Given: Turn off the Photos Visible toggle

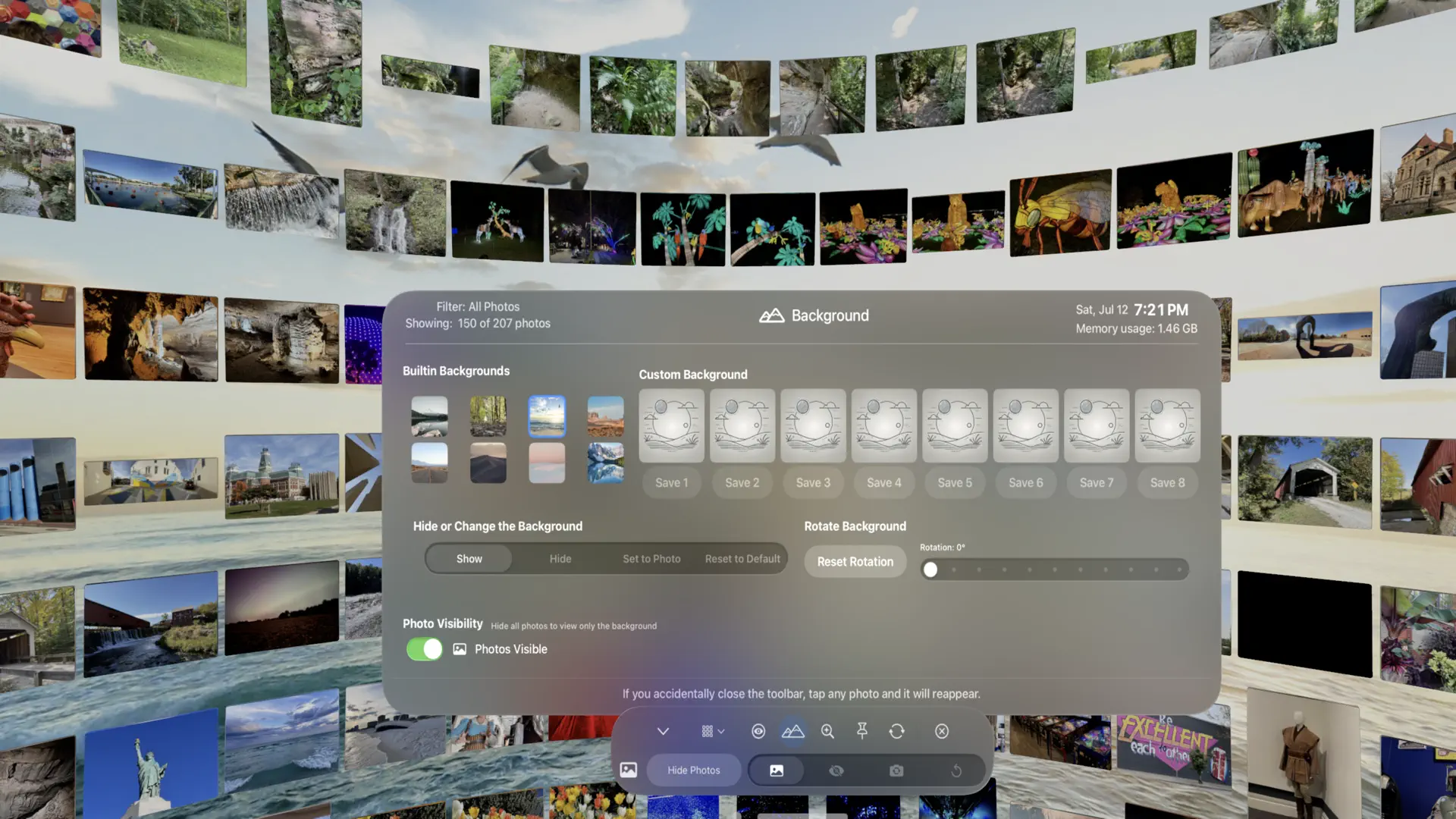Looking at the screenshot, I should click(424, 649).
